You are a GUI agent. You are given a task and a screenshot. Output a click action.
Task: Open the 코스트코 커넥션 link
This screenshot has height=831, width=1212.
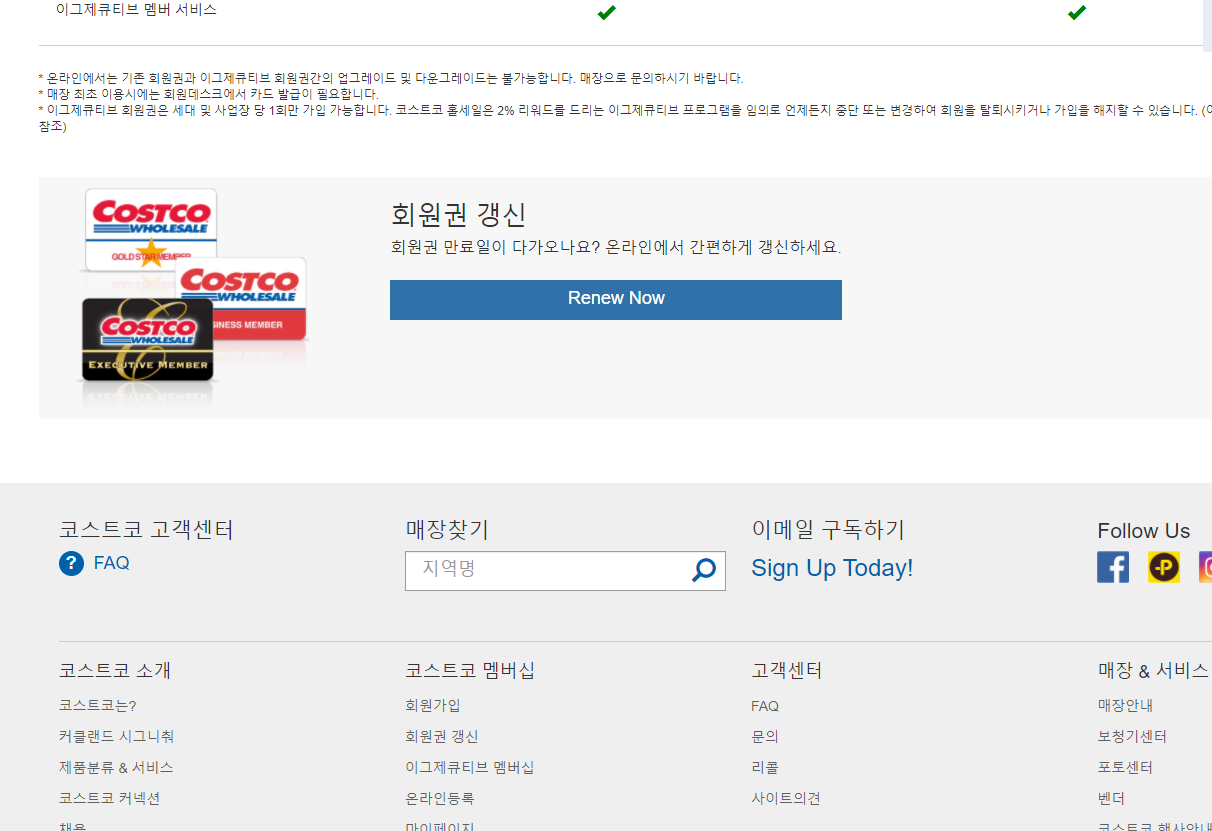point(109,798)
